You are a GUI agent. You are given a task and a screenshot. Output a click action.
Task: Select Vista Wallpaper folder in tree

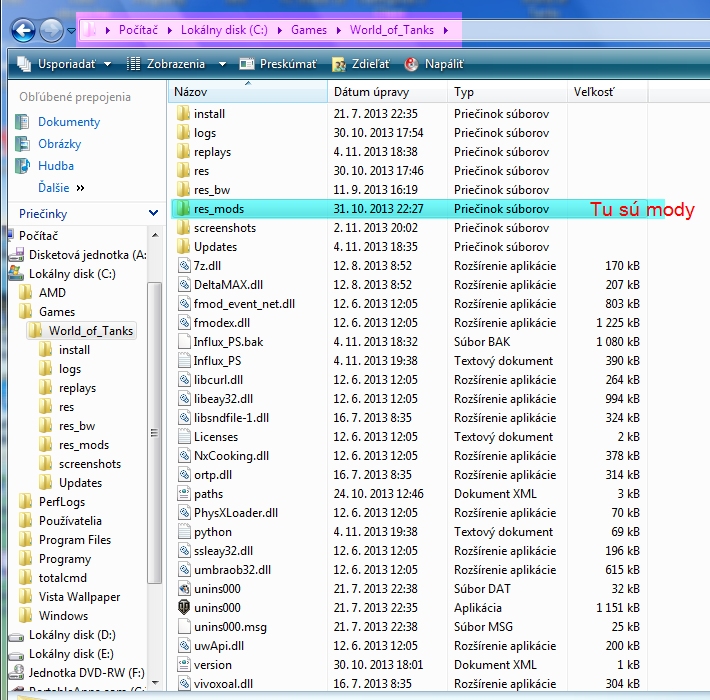[x=79, y=597]
